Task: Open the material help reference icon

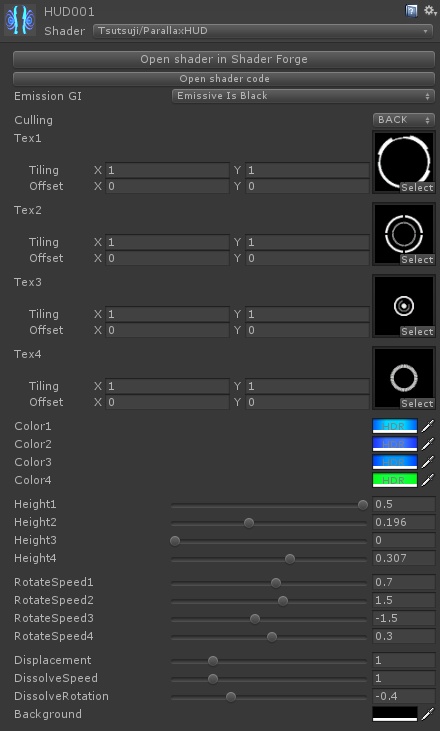Action: click(x=411, y=11)
